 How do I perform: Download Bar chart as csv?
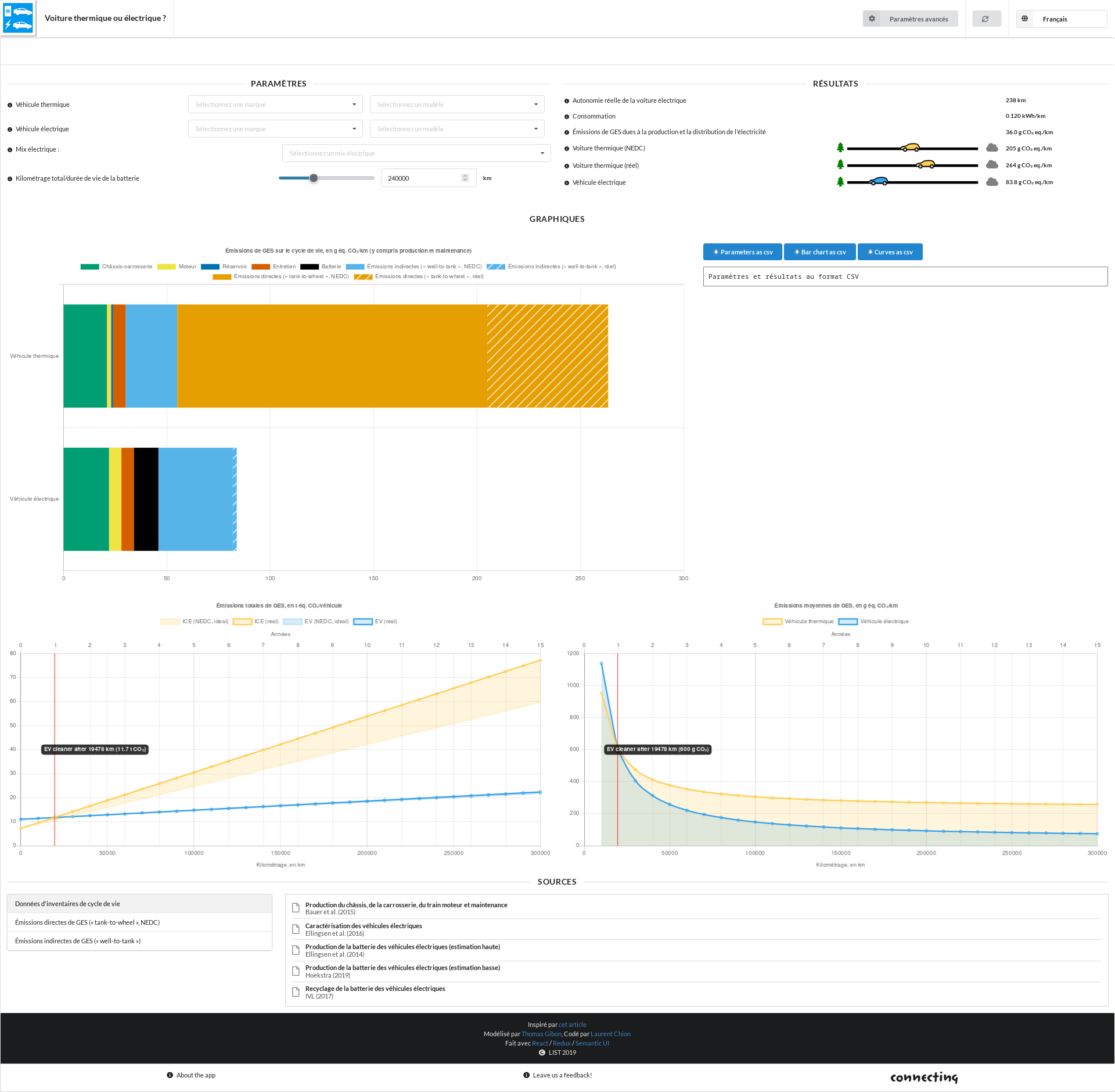pos(819,252)
